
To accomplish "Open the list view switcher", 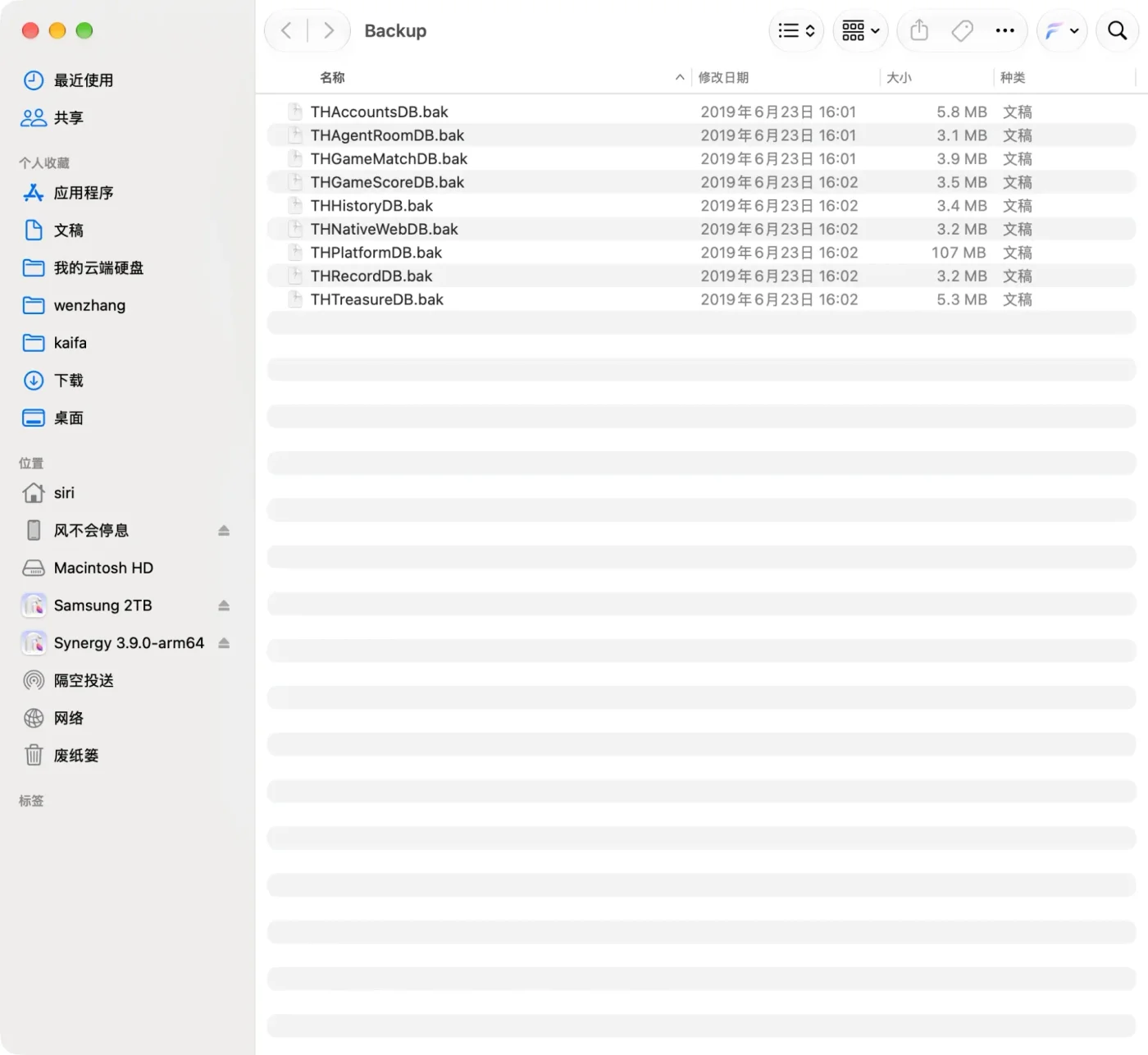I will pyautogui.click(x=796, y=31).
